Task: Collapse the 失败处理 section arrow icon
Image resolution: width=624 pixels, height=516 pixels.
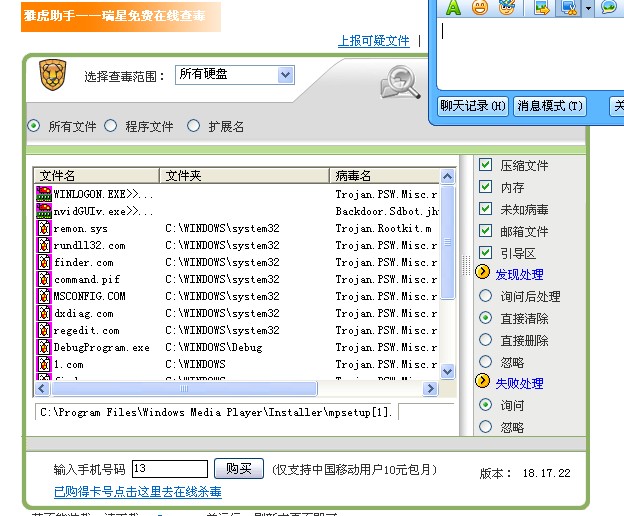Action: click(482, 381)
